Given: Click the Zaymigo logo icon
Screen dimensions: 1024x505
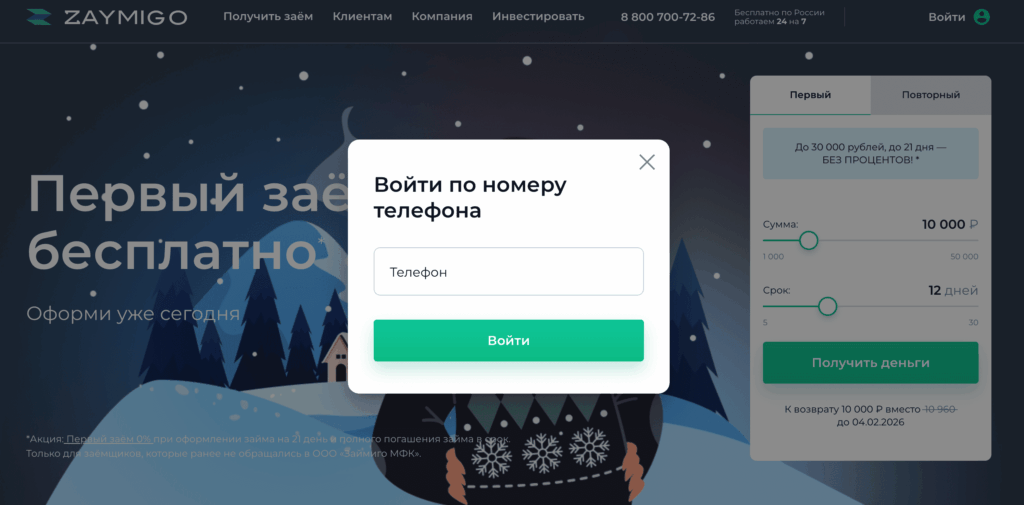Looking at the screenshot, I should point(39,18).
